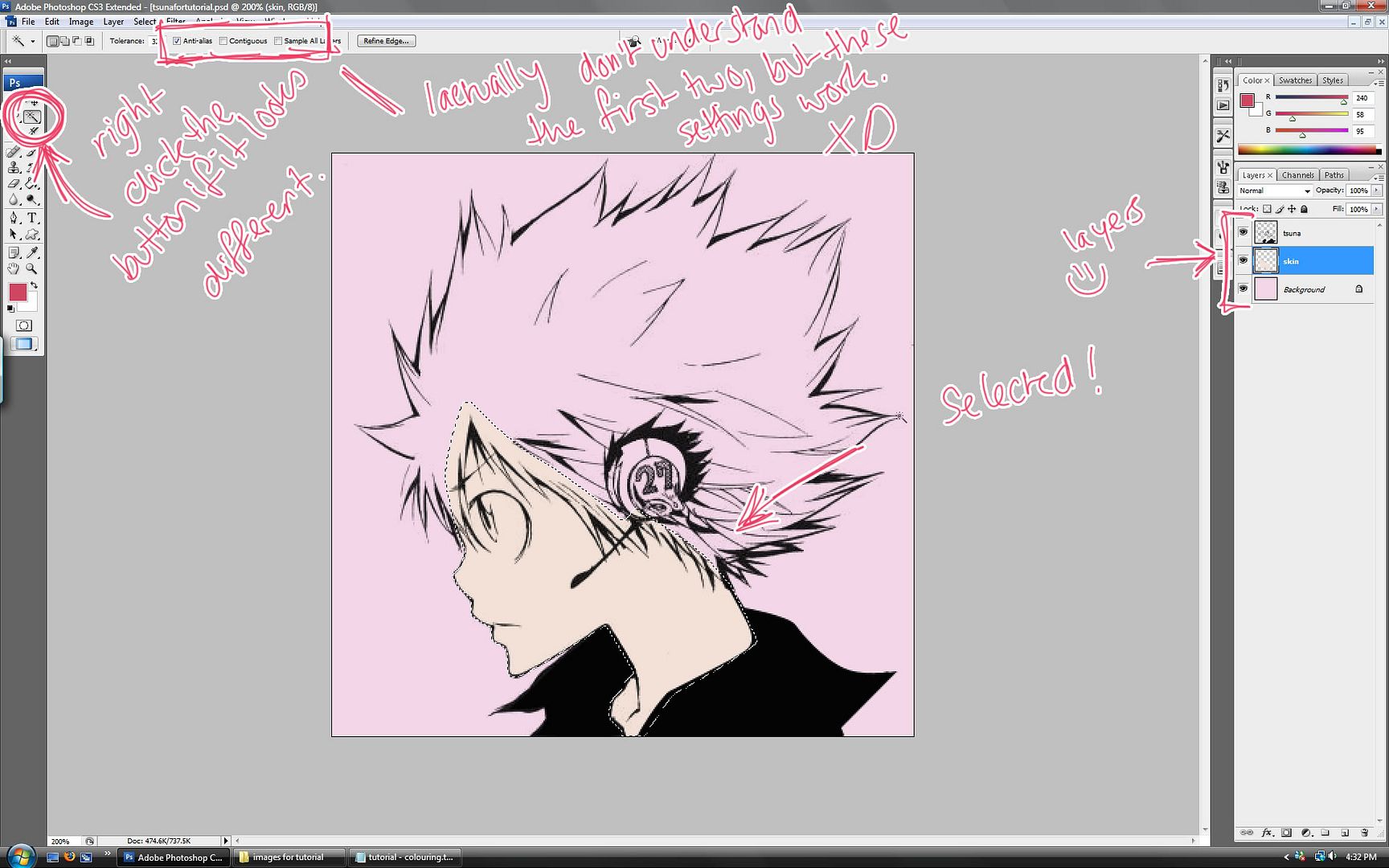Open the Layers panel options menu
Viewport: 1389px width, 868px height.
pyautogui.click(x=1379, y=178)
